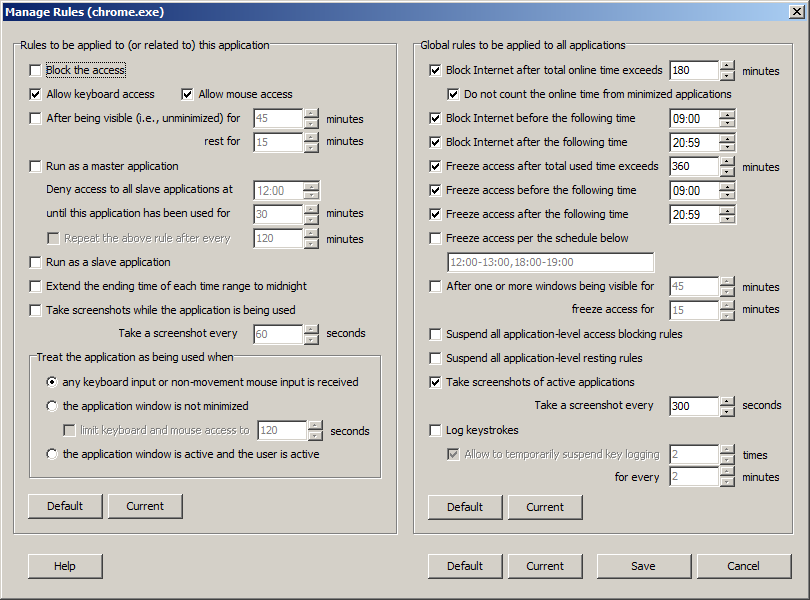Enable Take screenshots while application is being used

pyautogui.click(x=35, y=310)
